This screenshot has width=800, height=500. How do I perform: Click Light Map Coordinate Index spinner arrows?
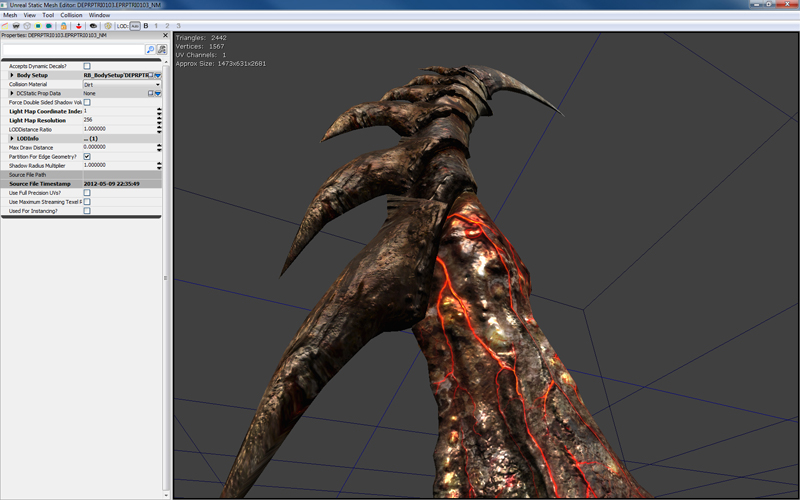159,111
